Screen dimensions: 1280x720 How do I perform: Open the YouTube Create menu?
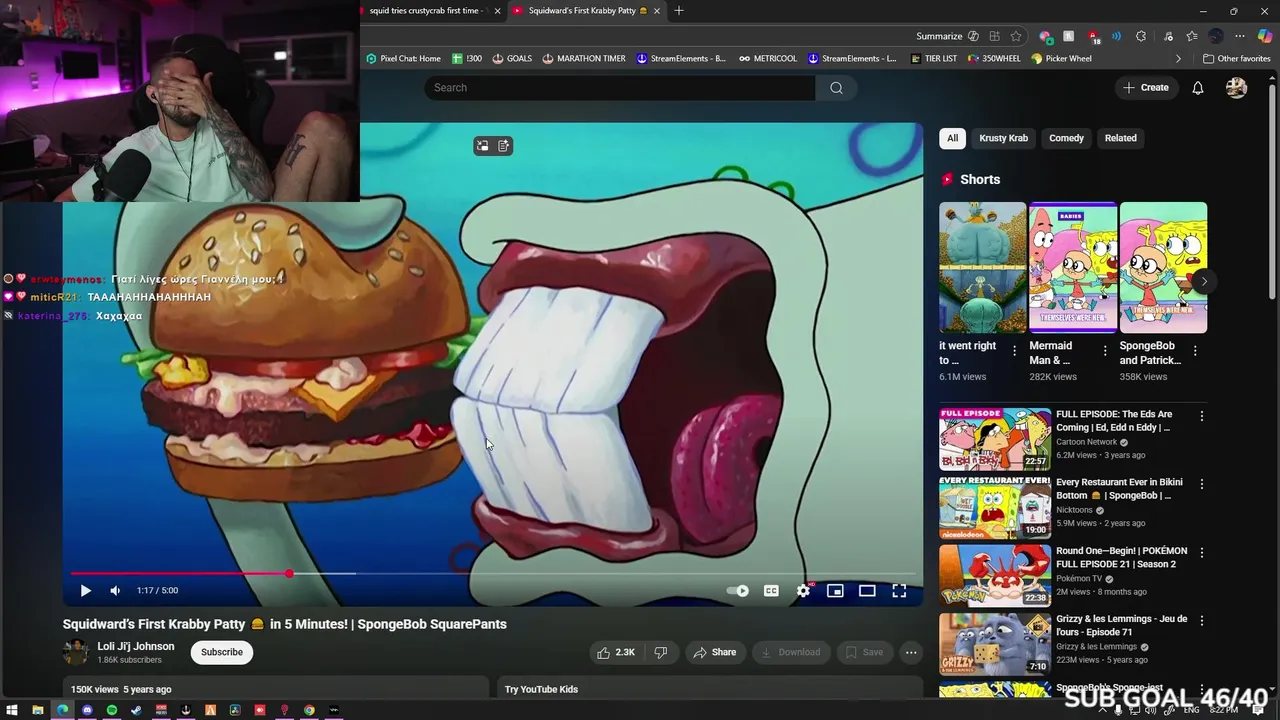click(x=1146, y=88)
